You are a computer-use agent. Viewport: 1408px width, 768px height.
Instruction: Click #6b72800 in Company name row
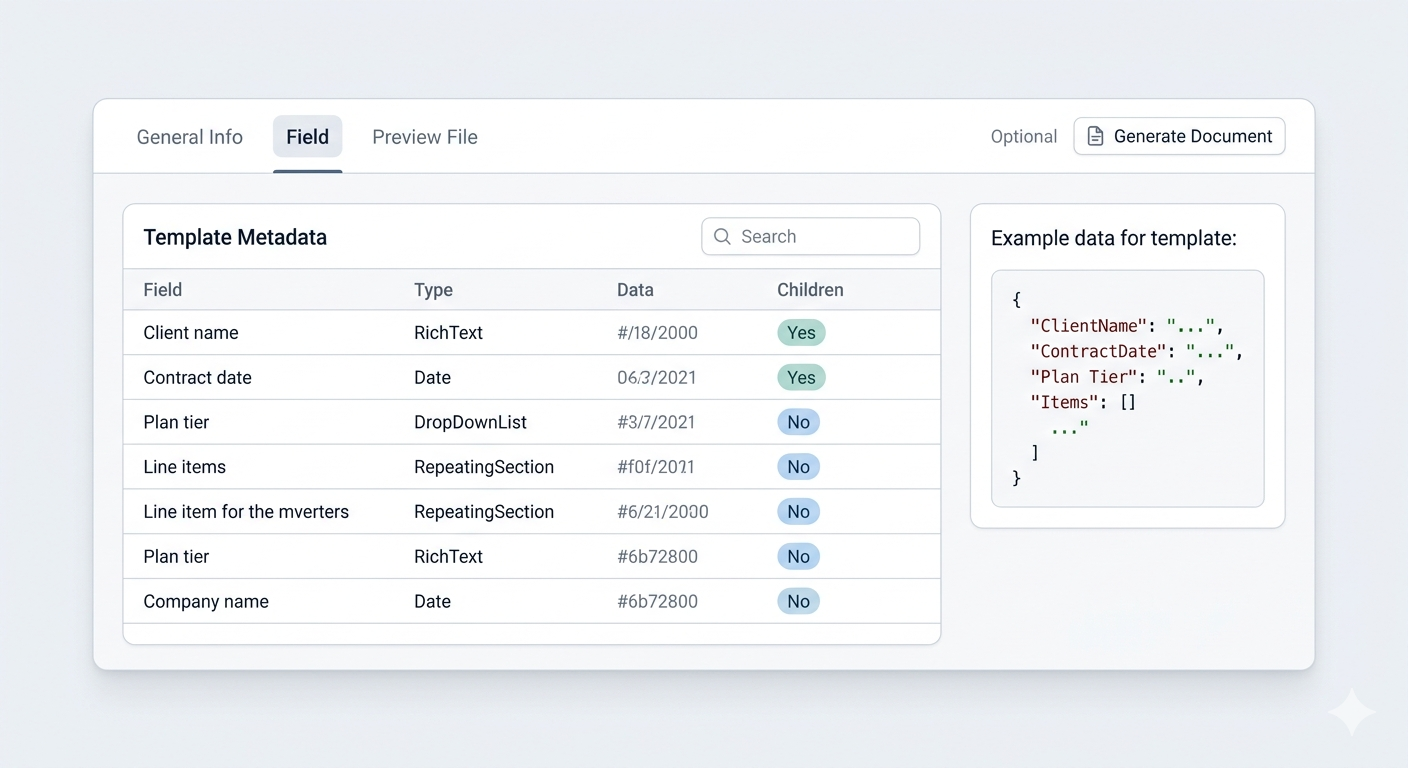[657, 602]
